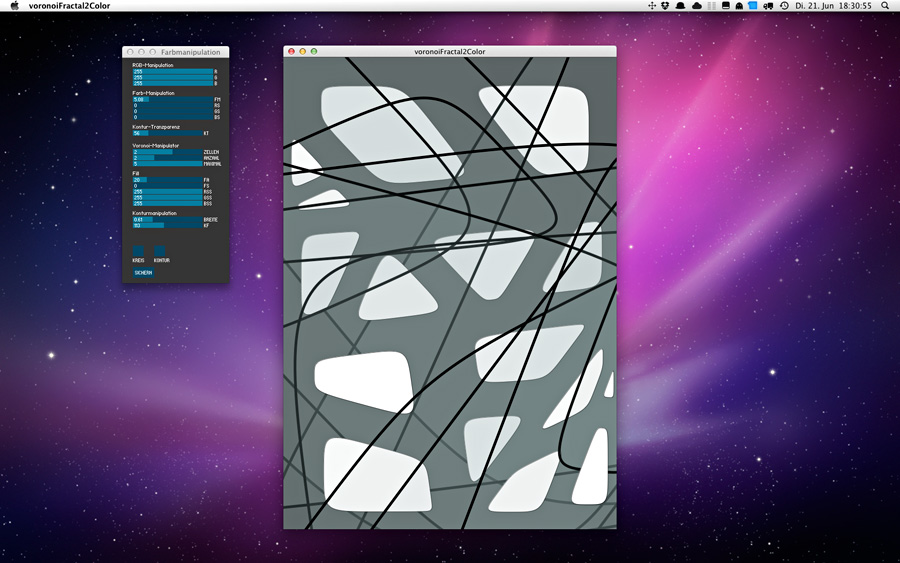Click the Dropbox icon in menu bar

pos(666,6)
